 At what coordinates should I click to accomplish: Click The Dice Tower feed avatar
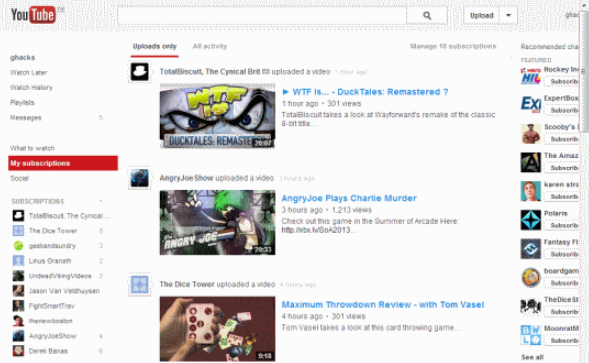[139, 284]
